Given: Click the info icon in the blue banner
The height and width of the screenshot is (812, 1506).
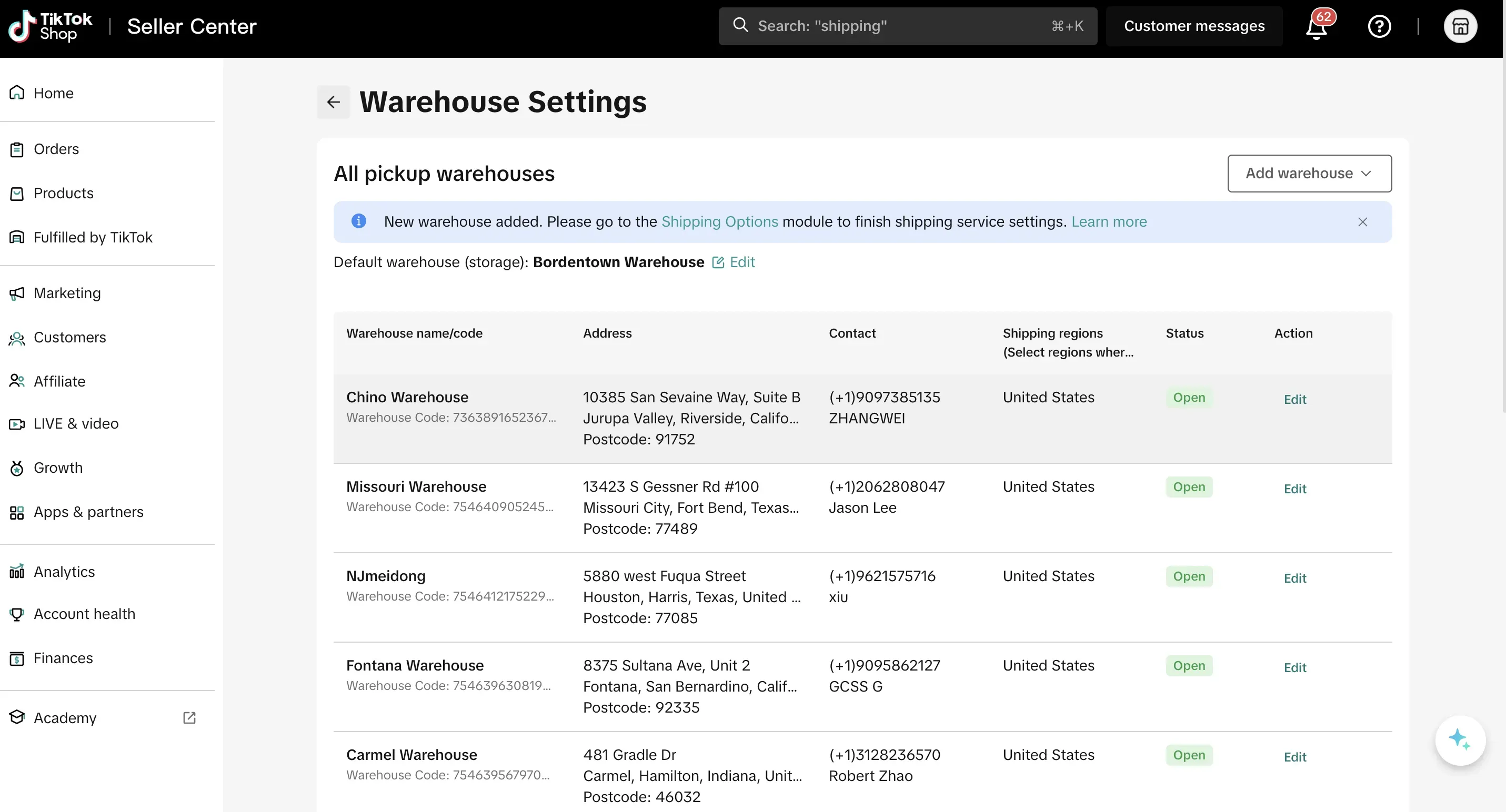Looking at the screenshot, I should pyautogui.click(x=358, y=221).
